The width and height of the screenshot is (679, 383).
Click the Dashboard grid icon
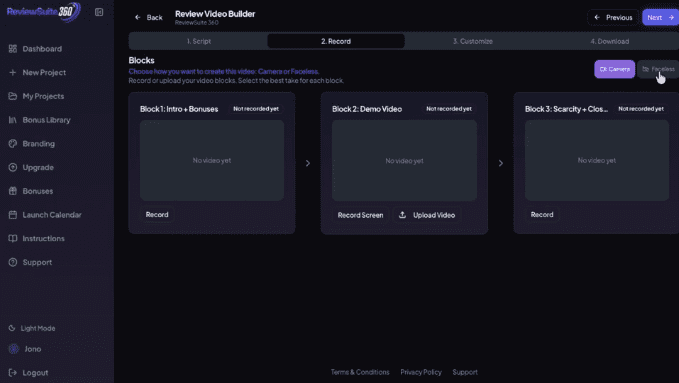13,49
